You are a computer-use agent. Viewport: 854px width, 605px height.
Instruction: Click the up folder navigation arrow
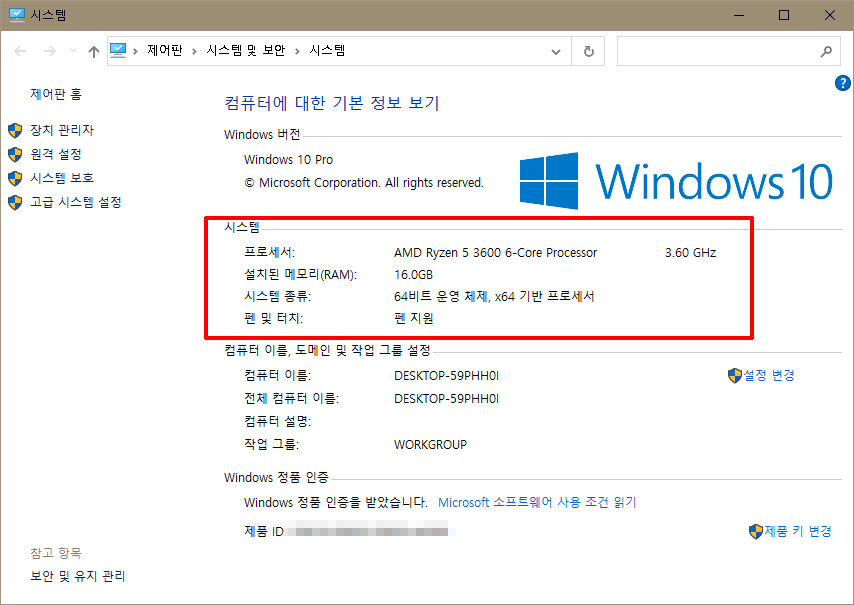(x=93, y=50)
